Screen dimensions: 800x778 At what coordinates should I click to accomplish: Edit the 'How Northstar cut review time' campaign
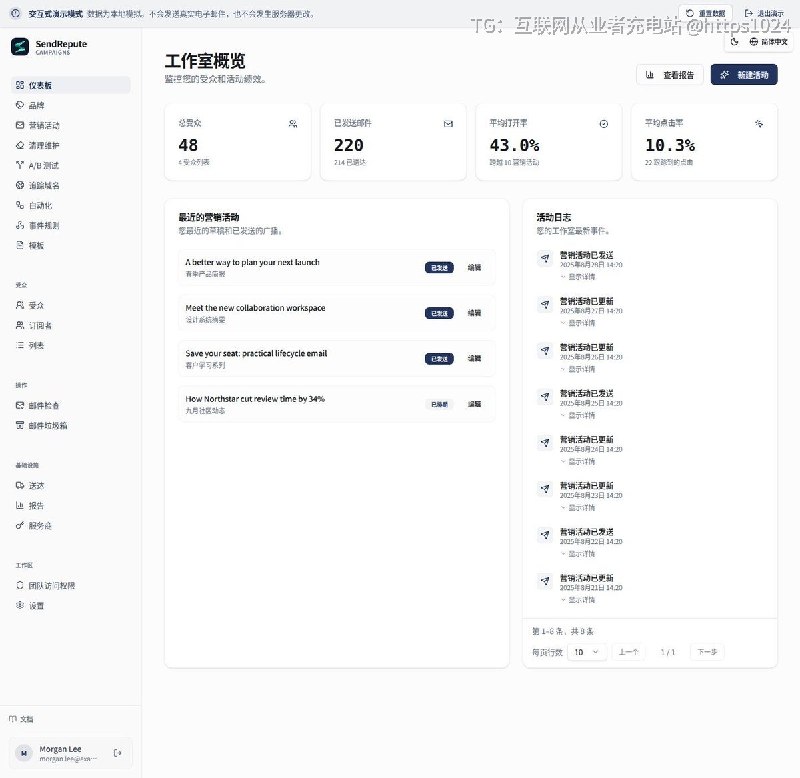click(x=474, y=404)
